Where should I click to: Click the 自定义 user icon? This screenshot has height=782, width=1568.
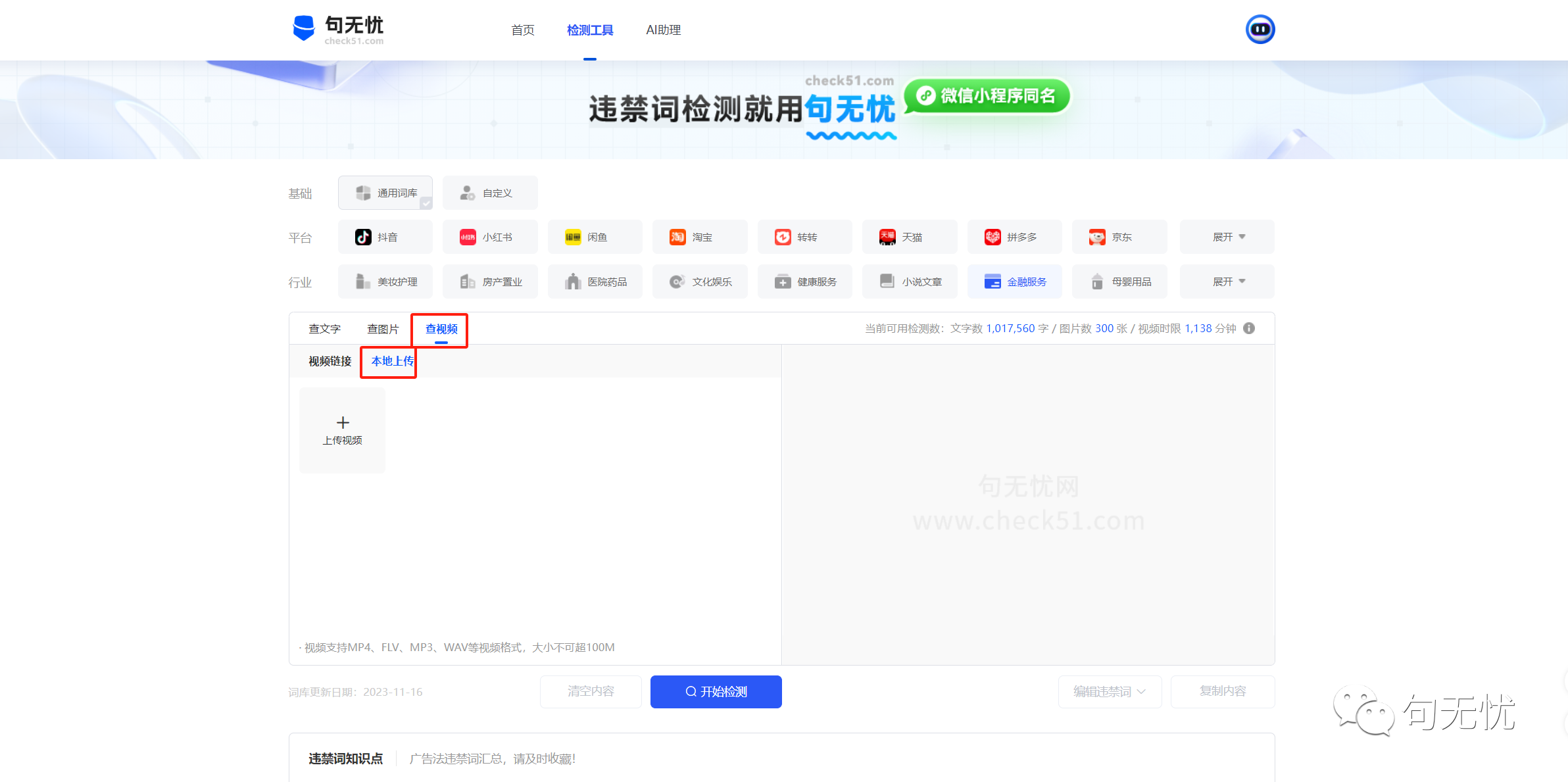pos(468,193)
